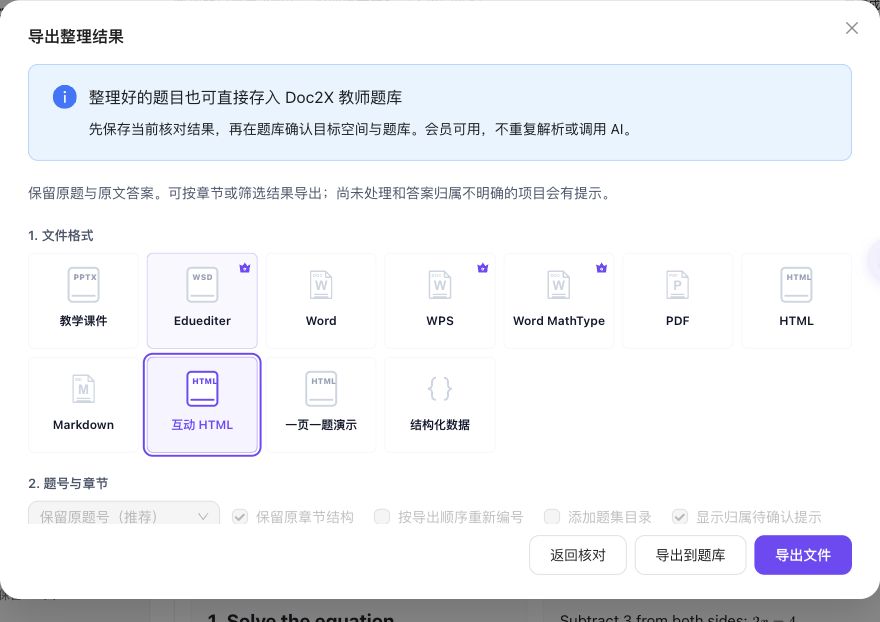The width and height of the screenshot is (880, 622).
Task: Click 'Solve the equation' text in background window
Action: coord(310,616)
